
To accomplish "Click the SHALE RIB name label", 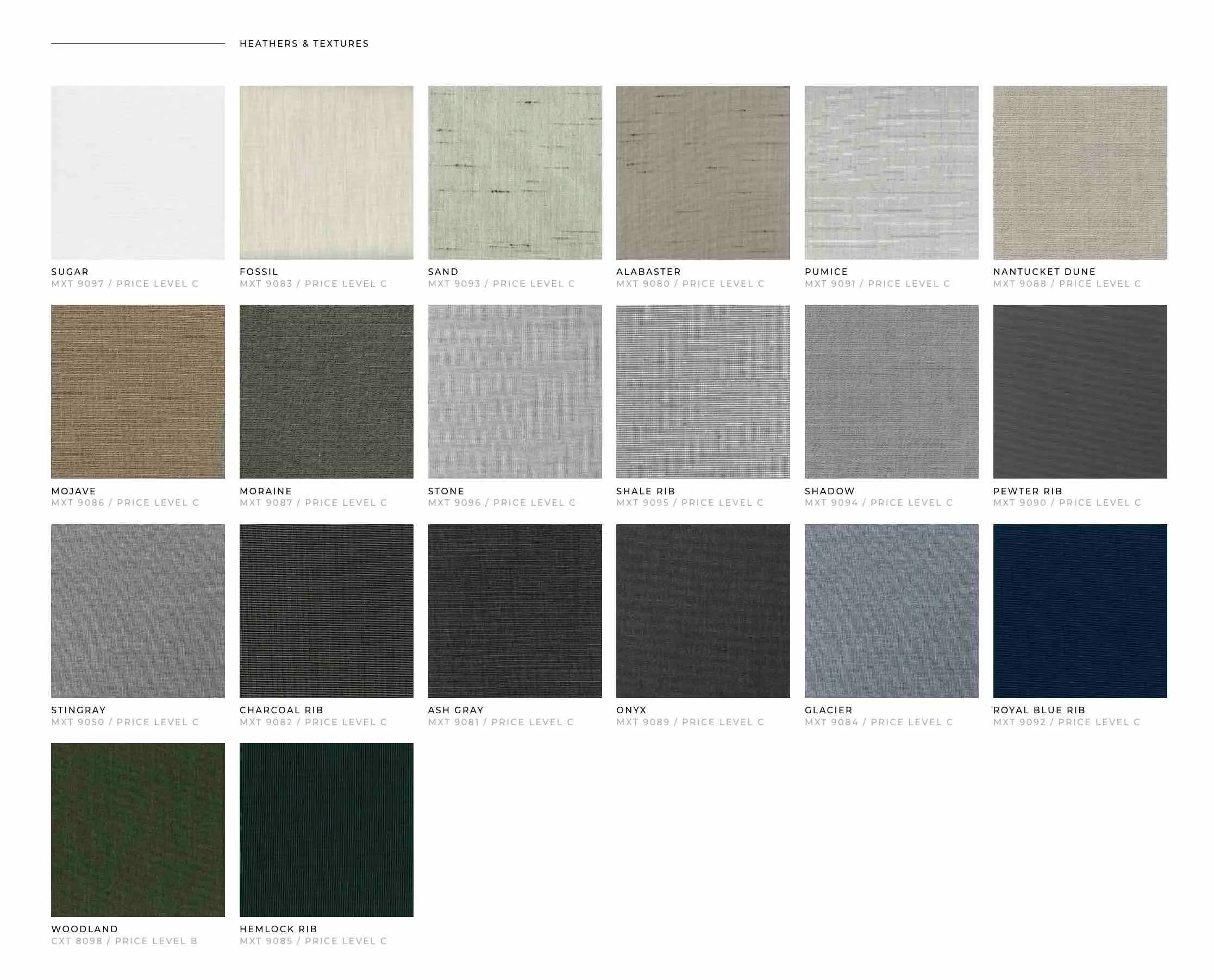I will pyautogui.click(x=646, y=491).
